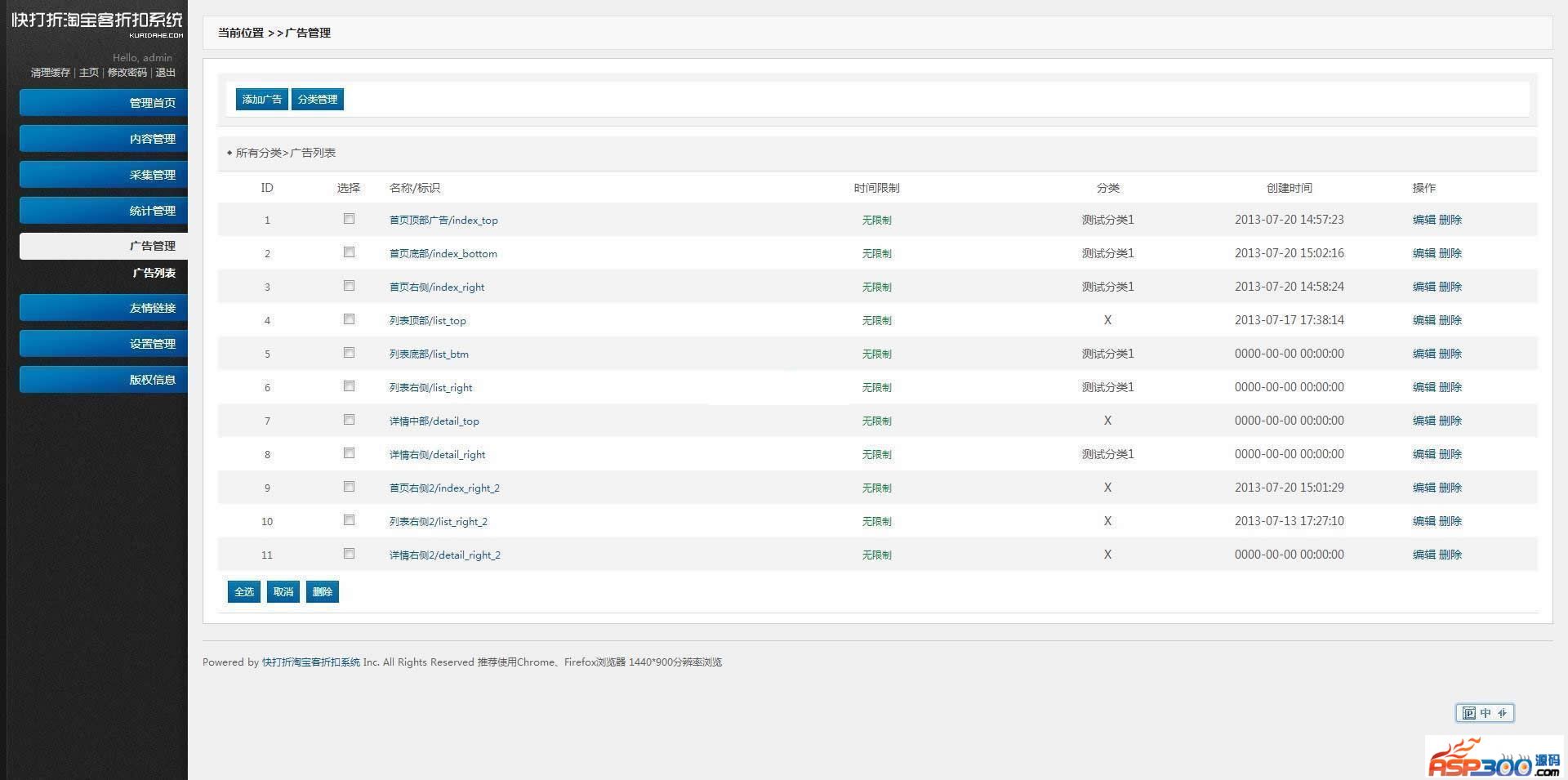This screenshot has height=780, width=1568.
Task: Check the checkbox for 首页顶部广告 row
Action: [x=349, y=219]
